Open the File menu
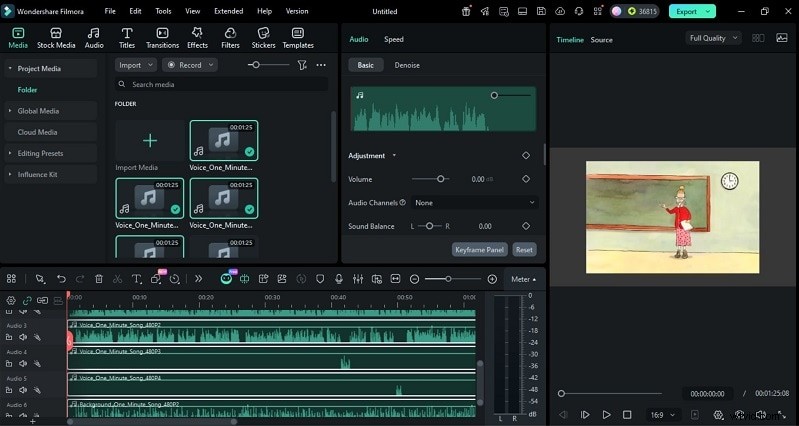The width and height of the screenshot is (799, 426). tap(110, 11)
